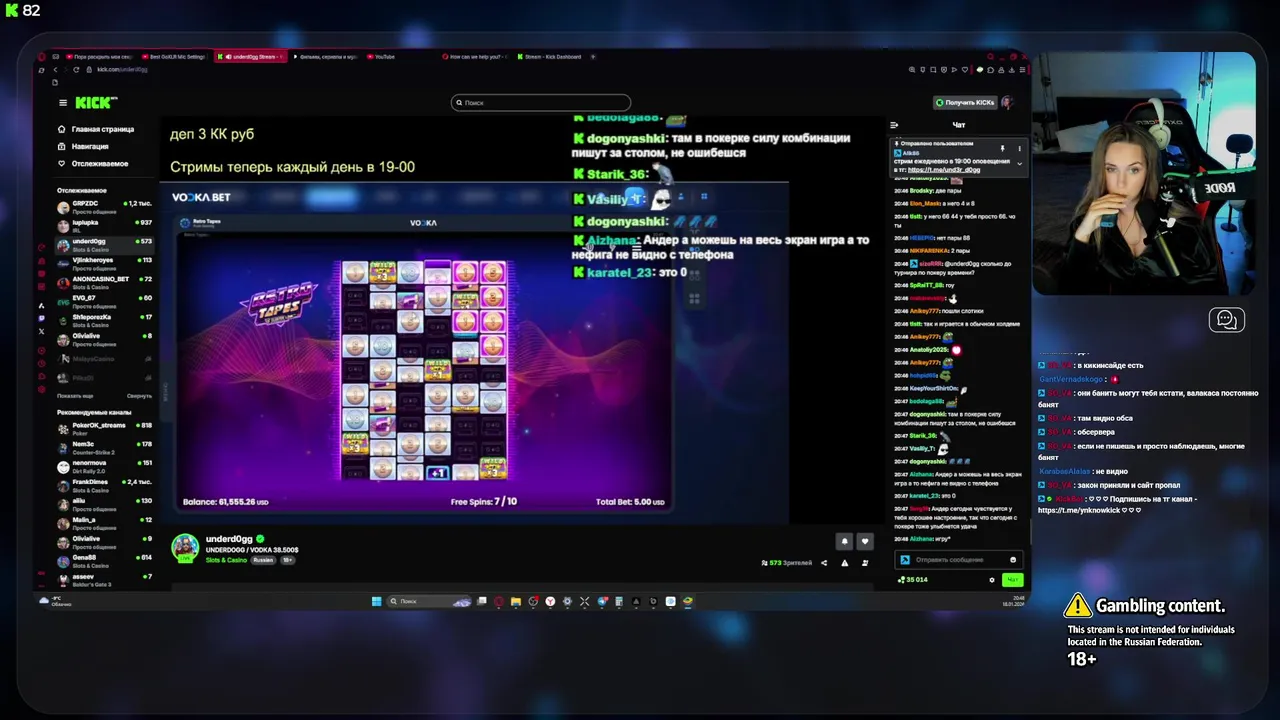The width and height of the screenshot is (1280, 720).
Task: Open File Explorer from the taskbar
Action: [x=515, y=601]
